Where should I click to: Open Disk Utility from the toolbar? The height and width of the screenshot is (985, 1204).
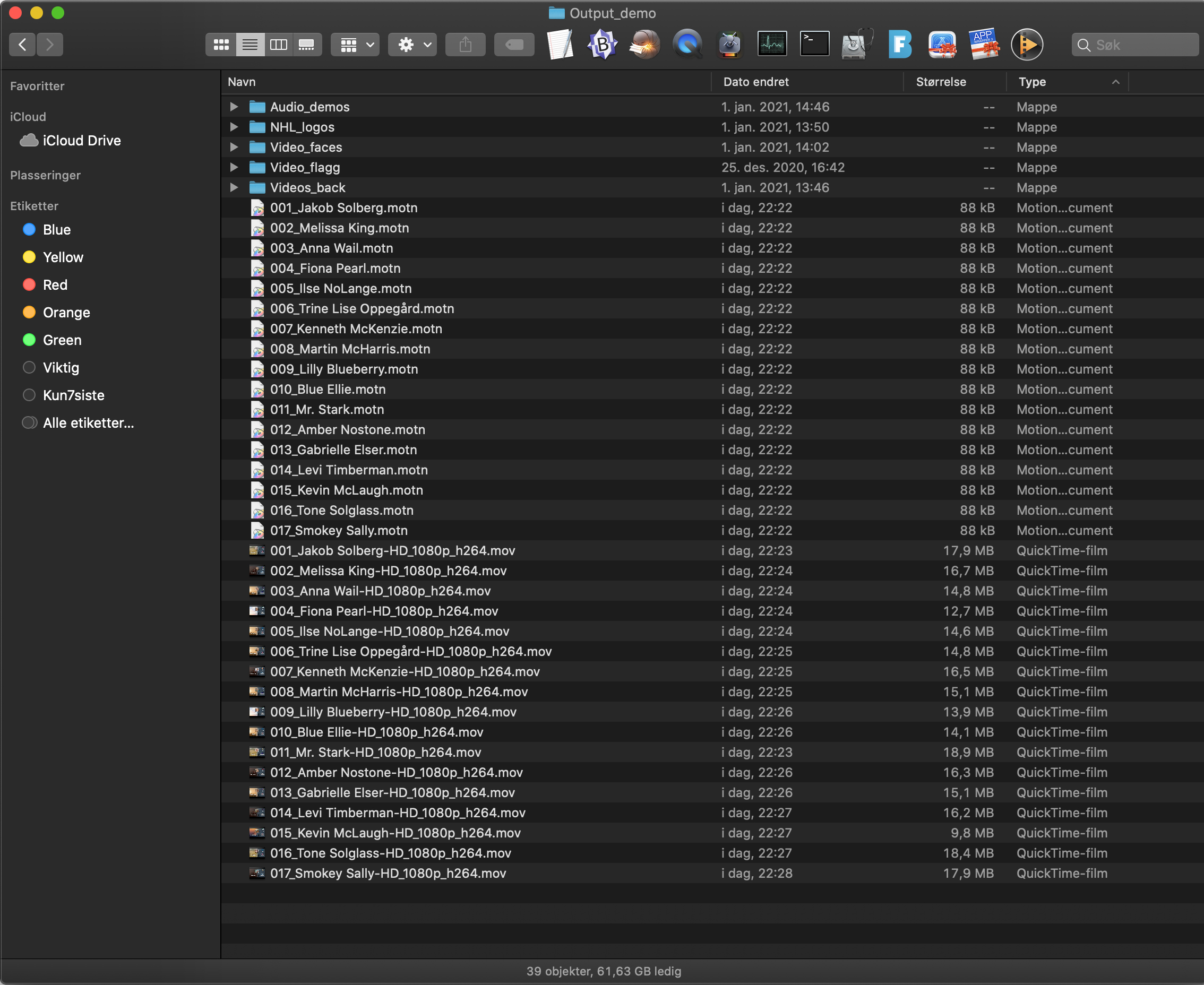coord(857,44)
